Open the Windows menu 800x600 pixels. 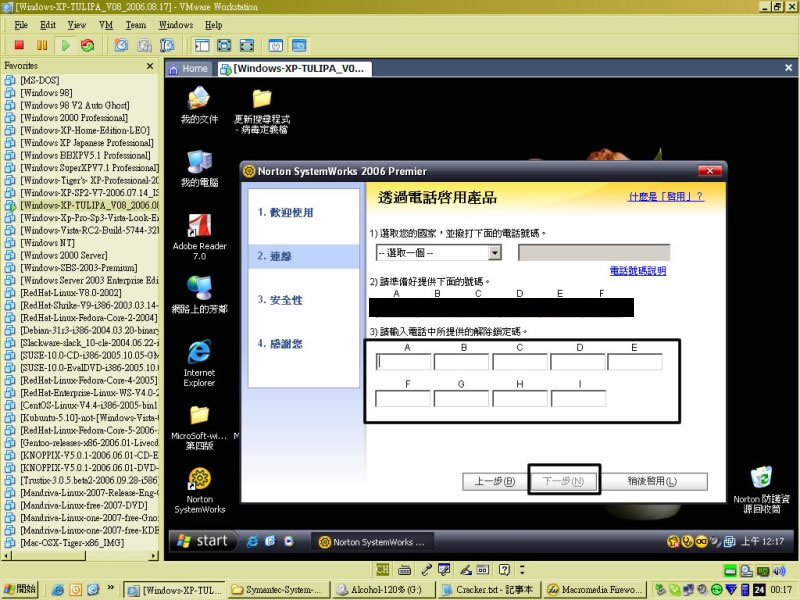[176, 24]
